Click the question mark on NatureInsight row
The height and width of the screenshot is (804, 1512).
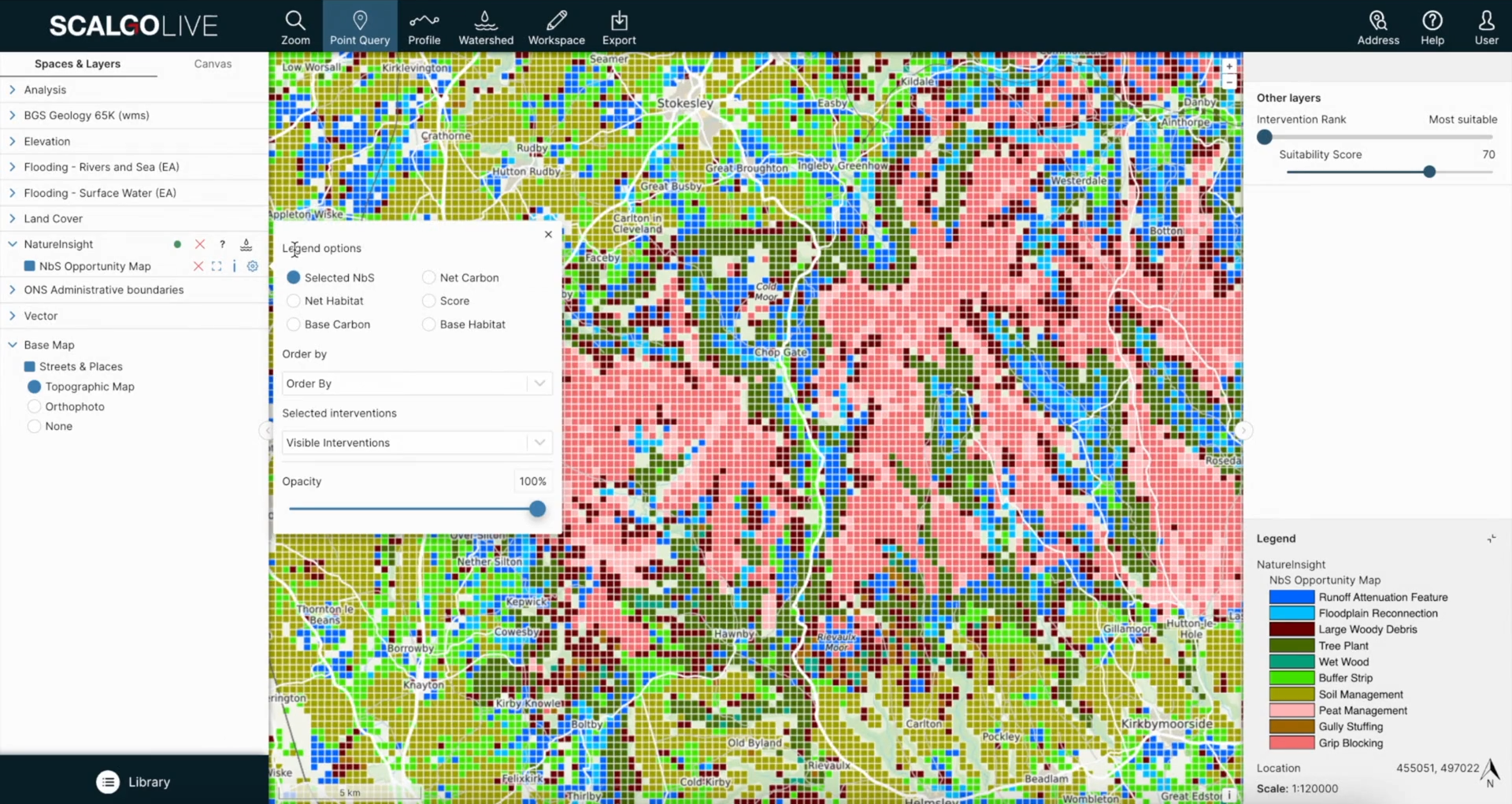pyautogui.click(x=223, y=244)
